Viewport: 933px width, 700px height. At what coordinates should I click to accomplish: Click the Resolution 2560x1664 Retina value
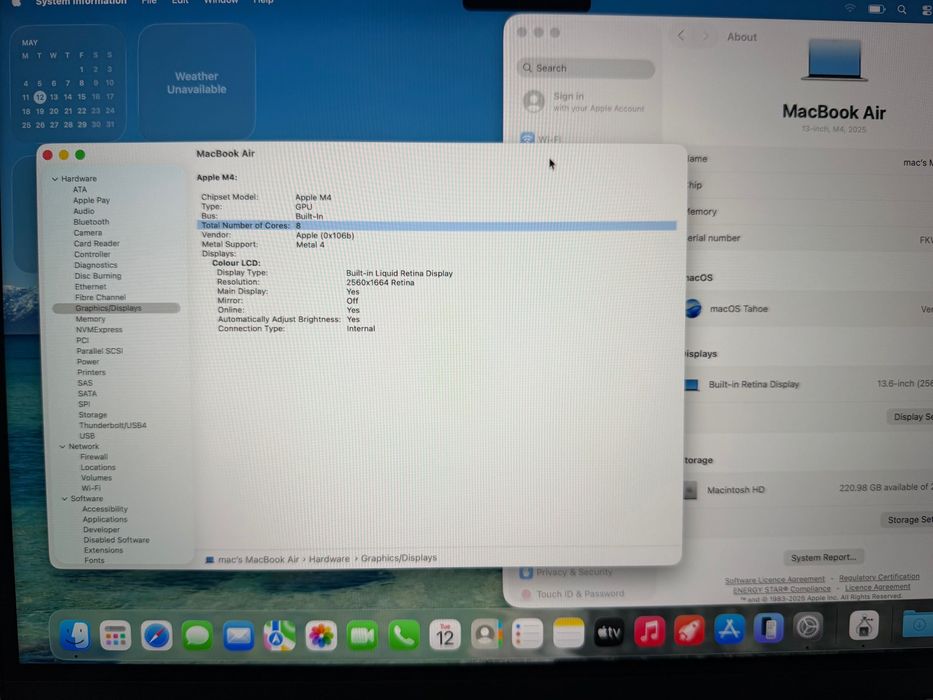380,283
